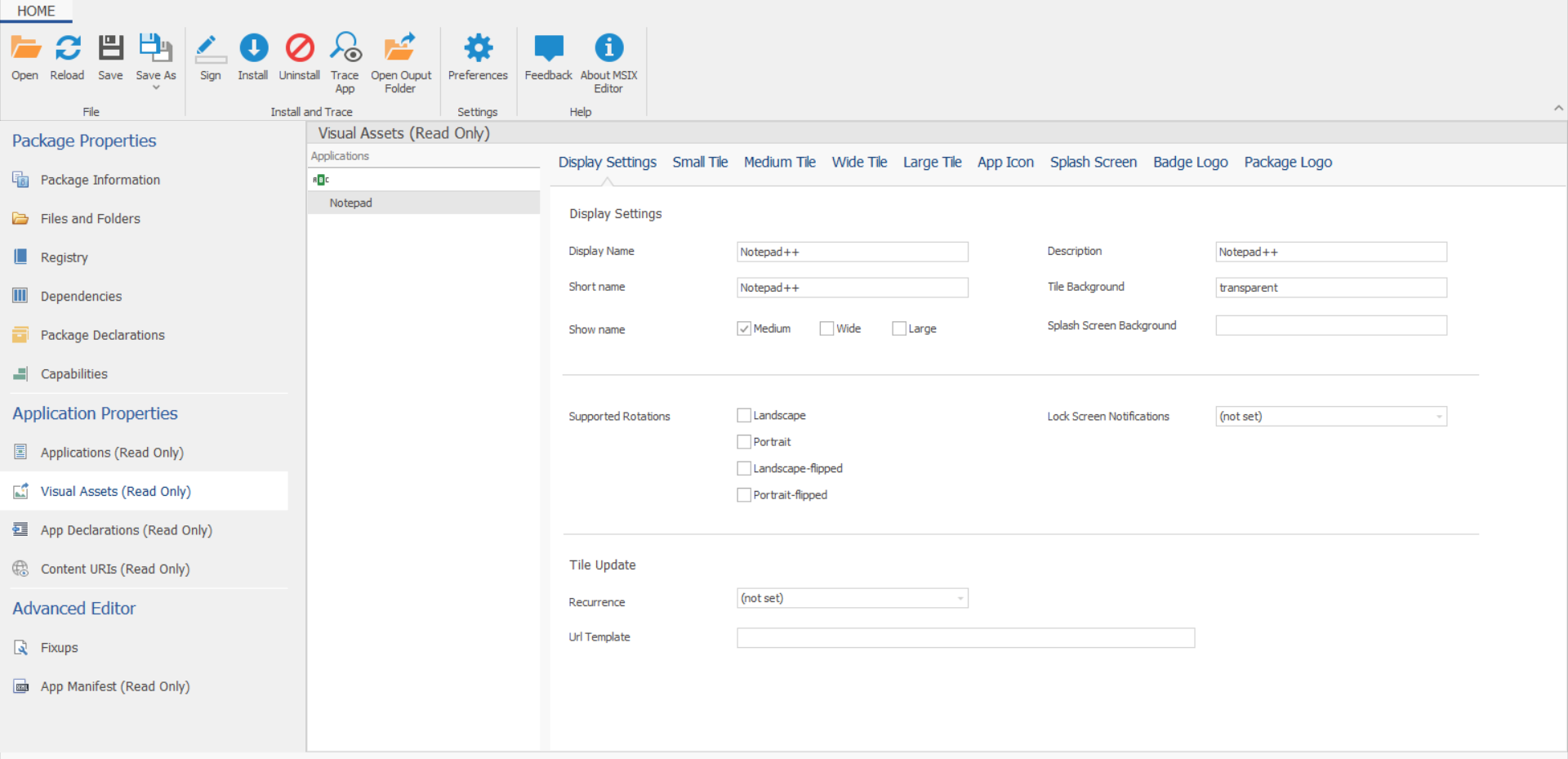This screenshot has height=759, width=1568.
Task: Select the Display Settings tab
Action: [607, 162]
